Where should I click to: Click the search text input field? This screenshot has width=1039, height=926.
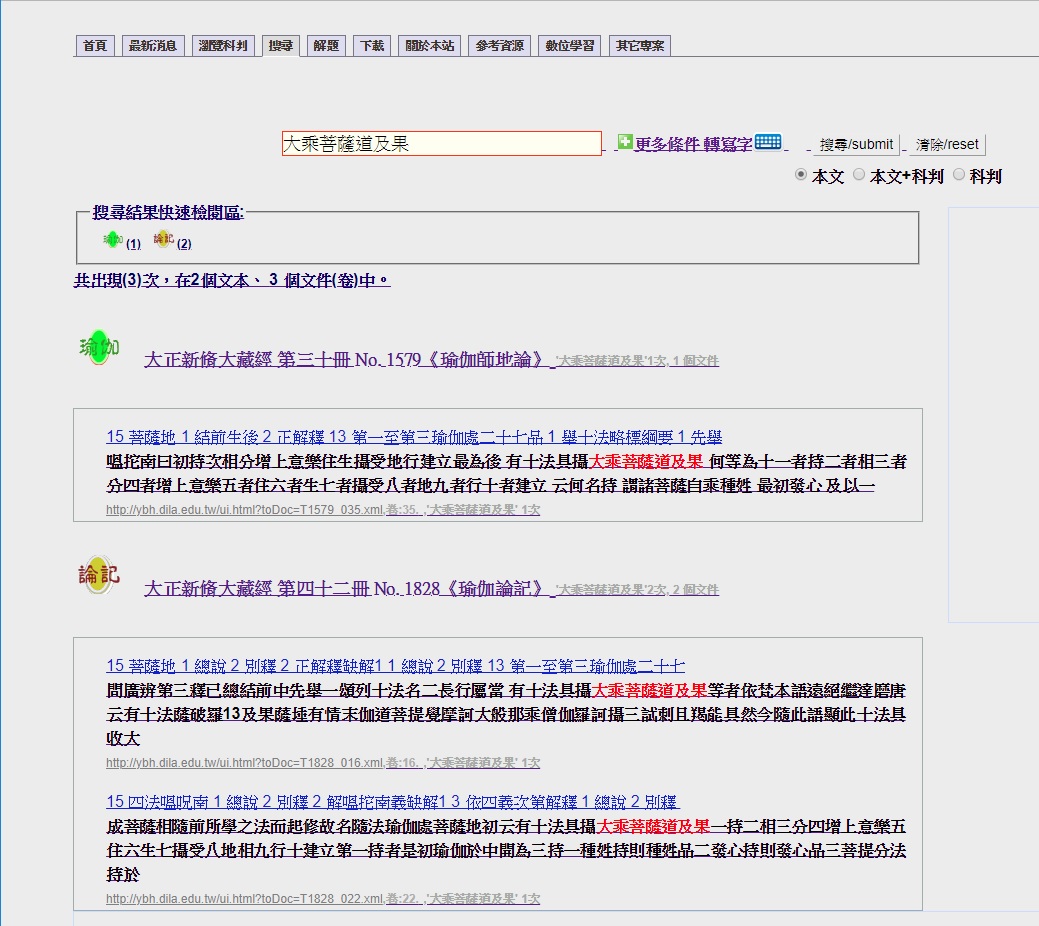(x=441, y=144)
